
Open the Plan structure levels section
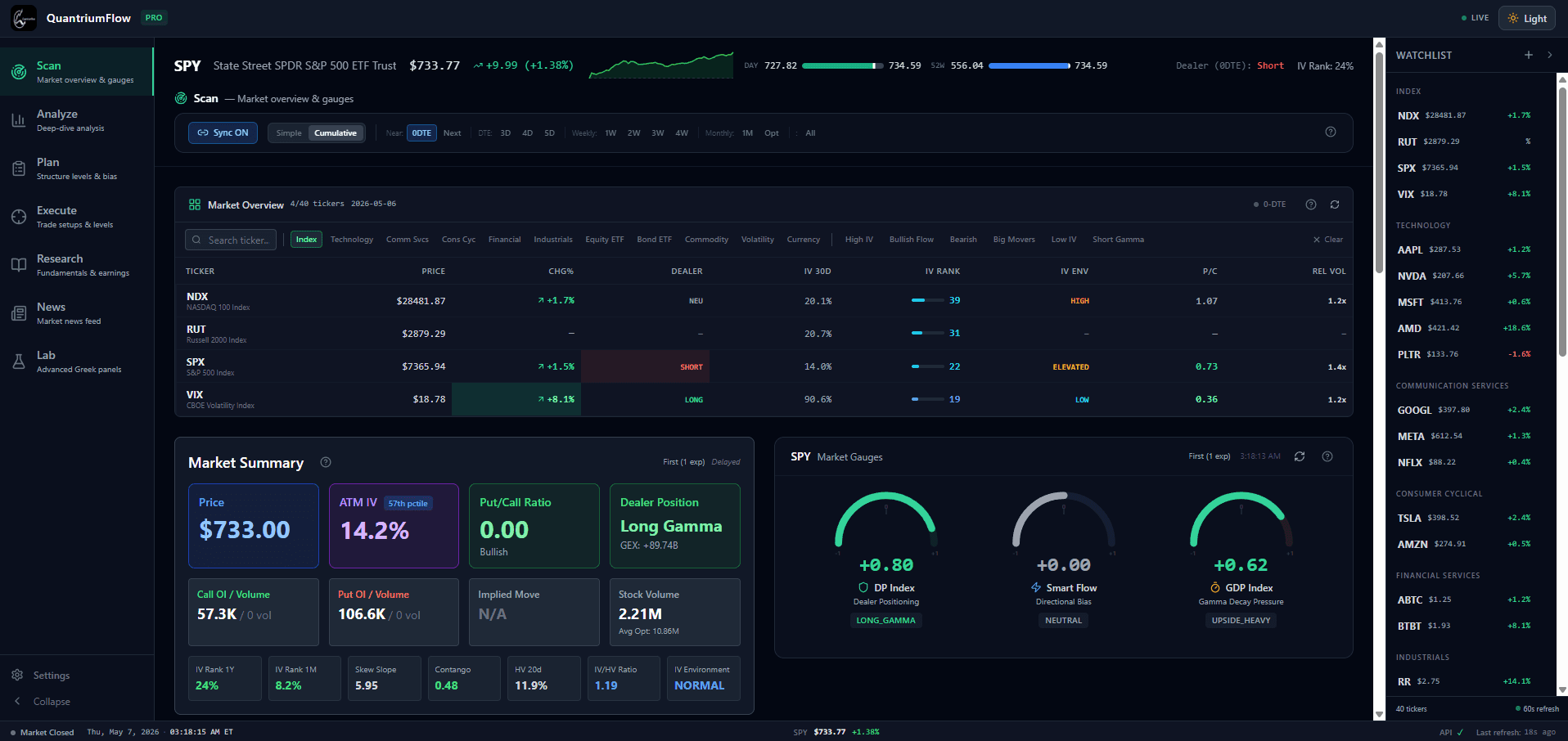[x=76, y=168]
